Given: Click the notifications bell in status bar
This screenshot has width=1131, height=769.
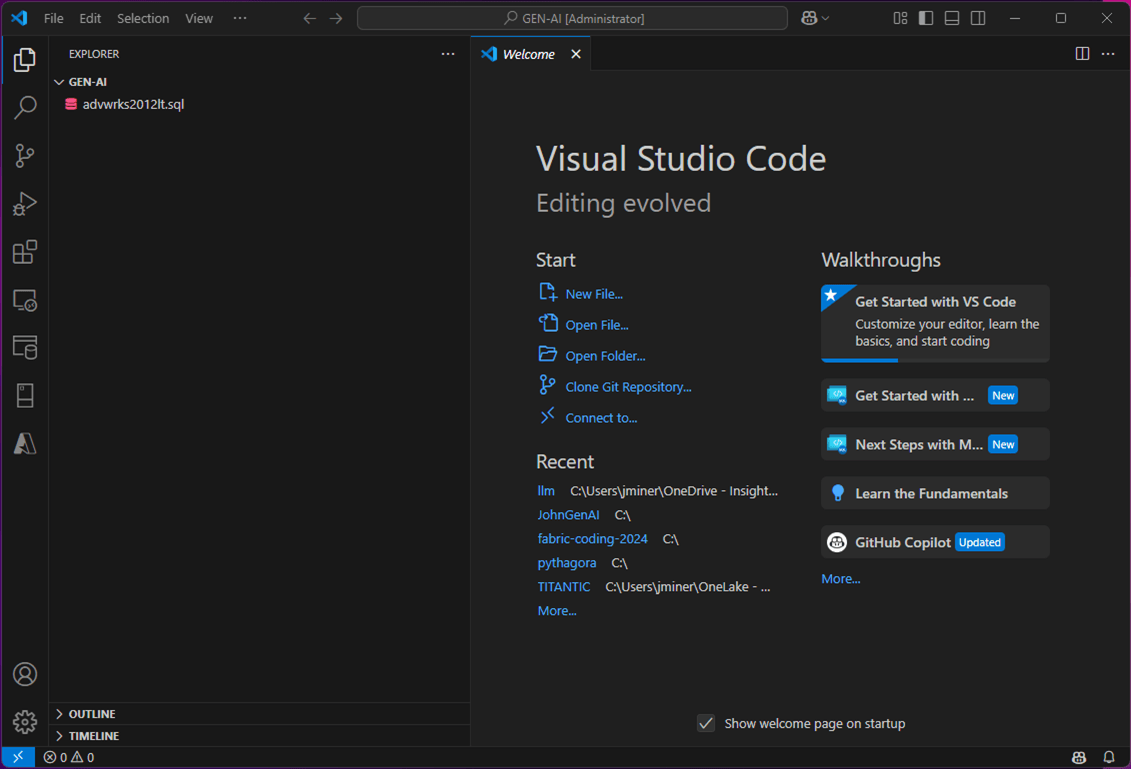Looking at the screenshot, I should (x=1108, y=758).
